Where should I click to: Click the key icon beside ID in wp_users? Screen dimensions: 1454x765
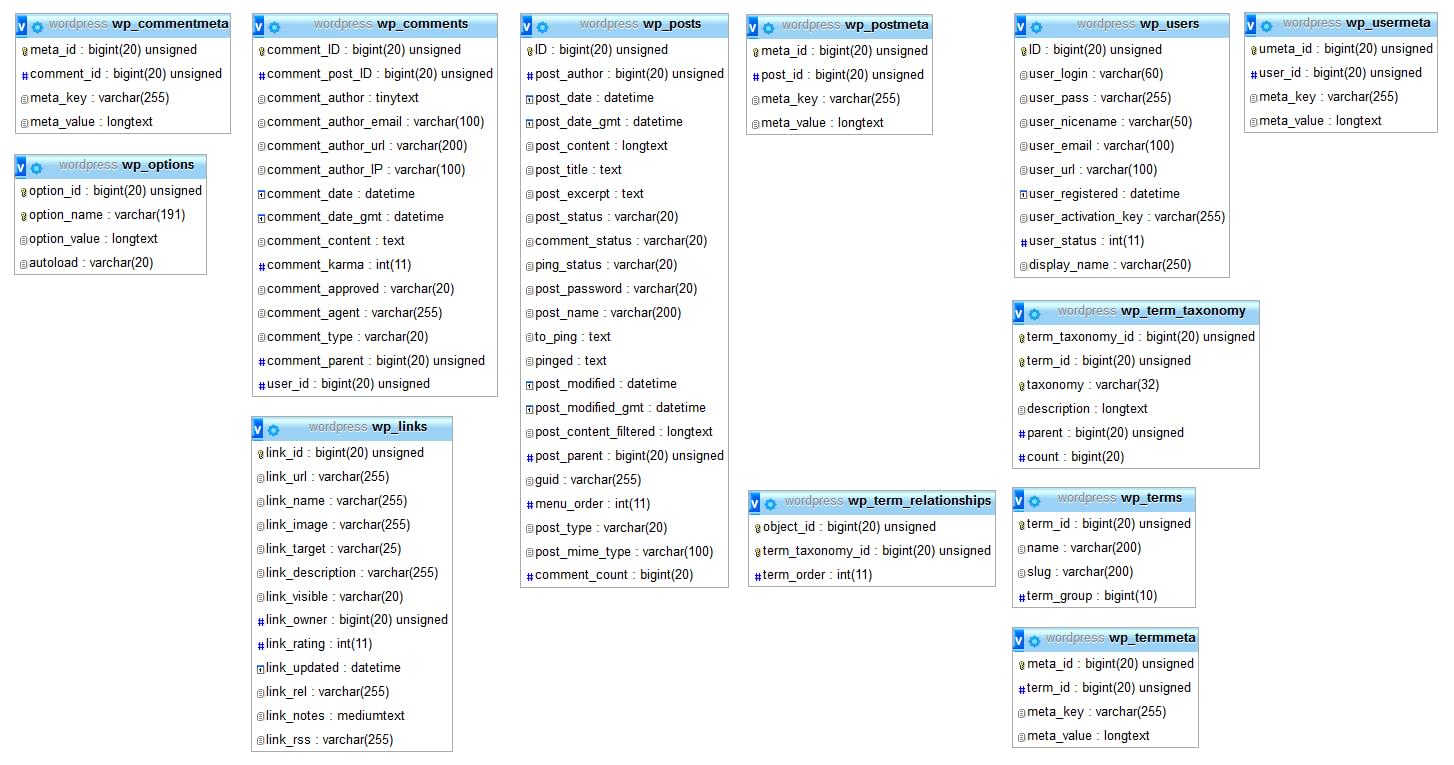point(1022,49)
